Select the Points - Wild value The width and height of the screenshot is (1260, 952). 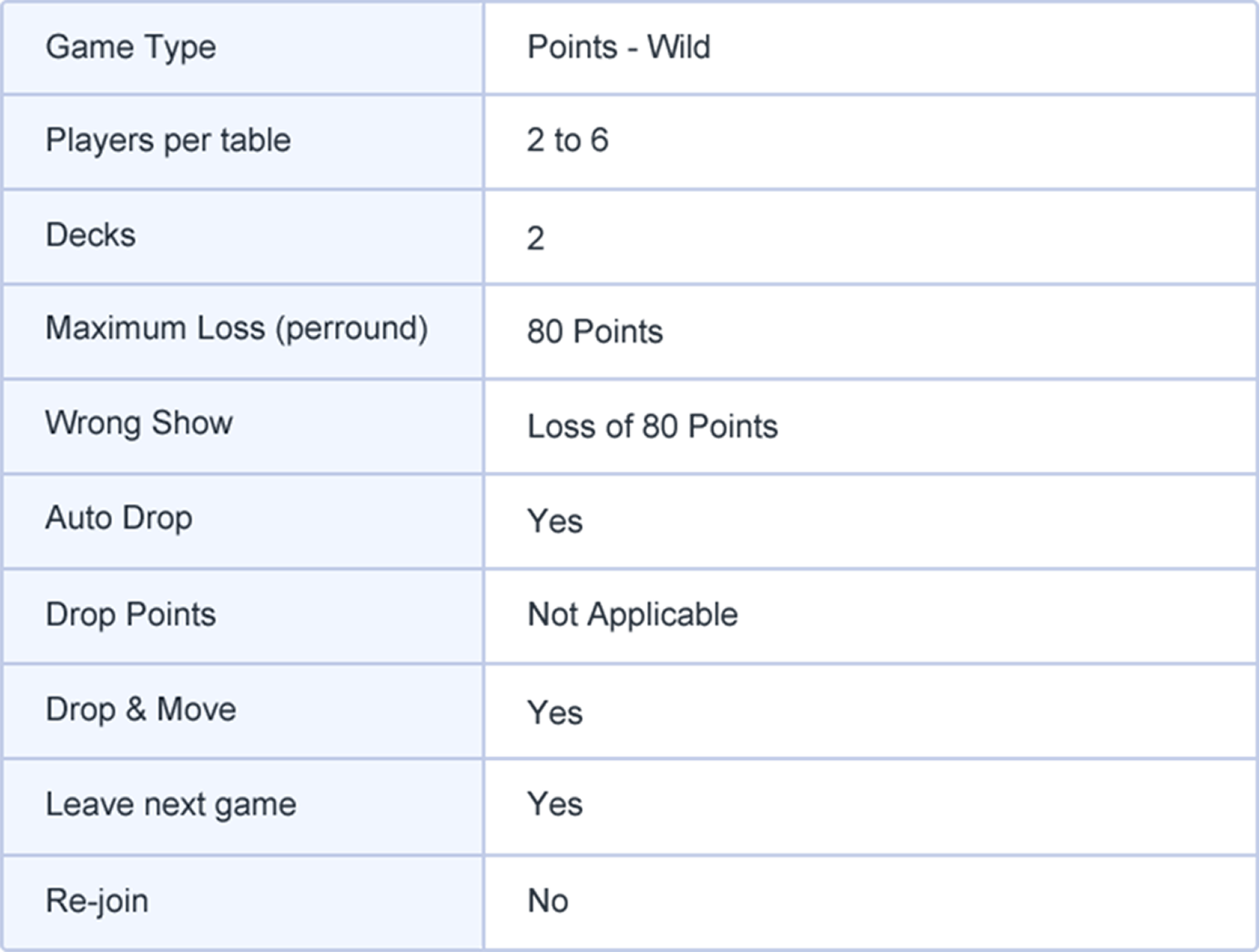619,47
